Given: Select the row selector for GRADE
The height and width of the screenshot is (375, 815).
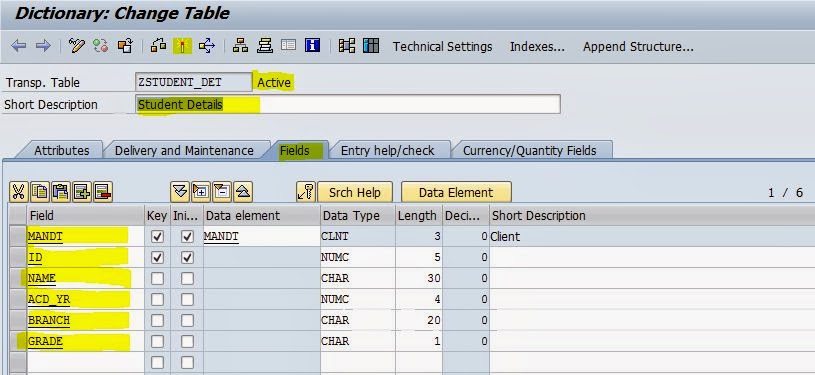Looking at the screenshot, I should [18, 341].
